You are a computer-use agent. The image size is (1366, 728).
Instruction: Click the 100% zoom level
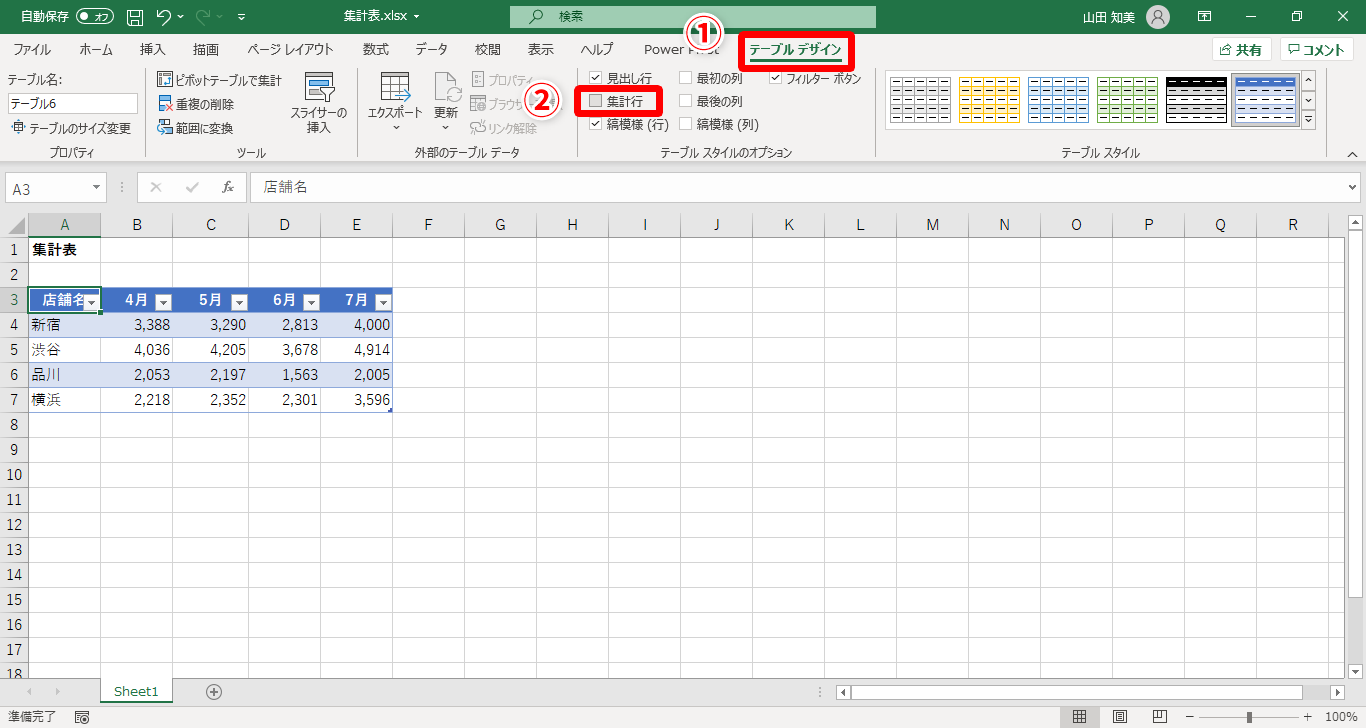click(1341, 717)
